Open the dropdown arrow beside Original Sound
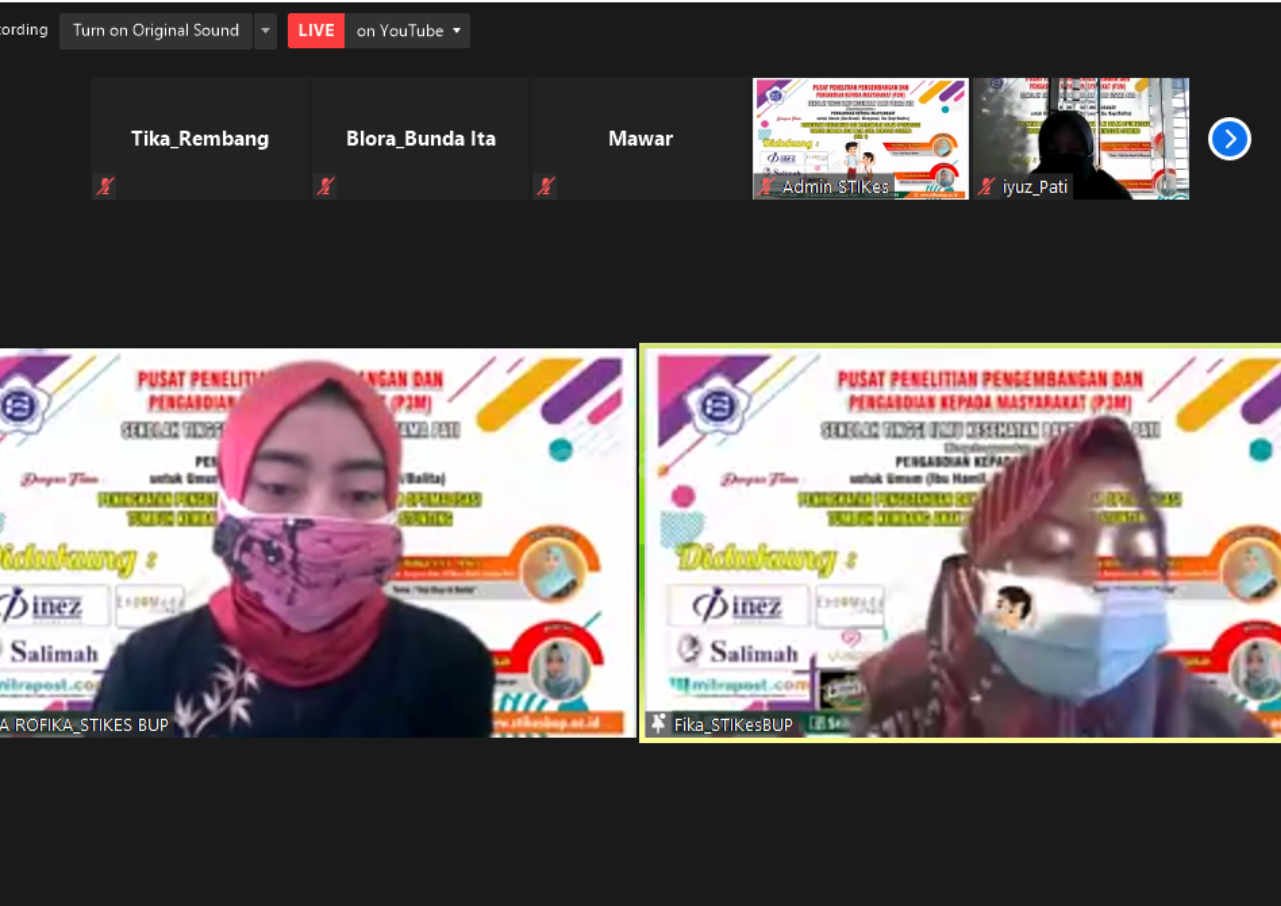 pyautogui.click(x=265, y=31)
